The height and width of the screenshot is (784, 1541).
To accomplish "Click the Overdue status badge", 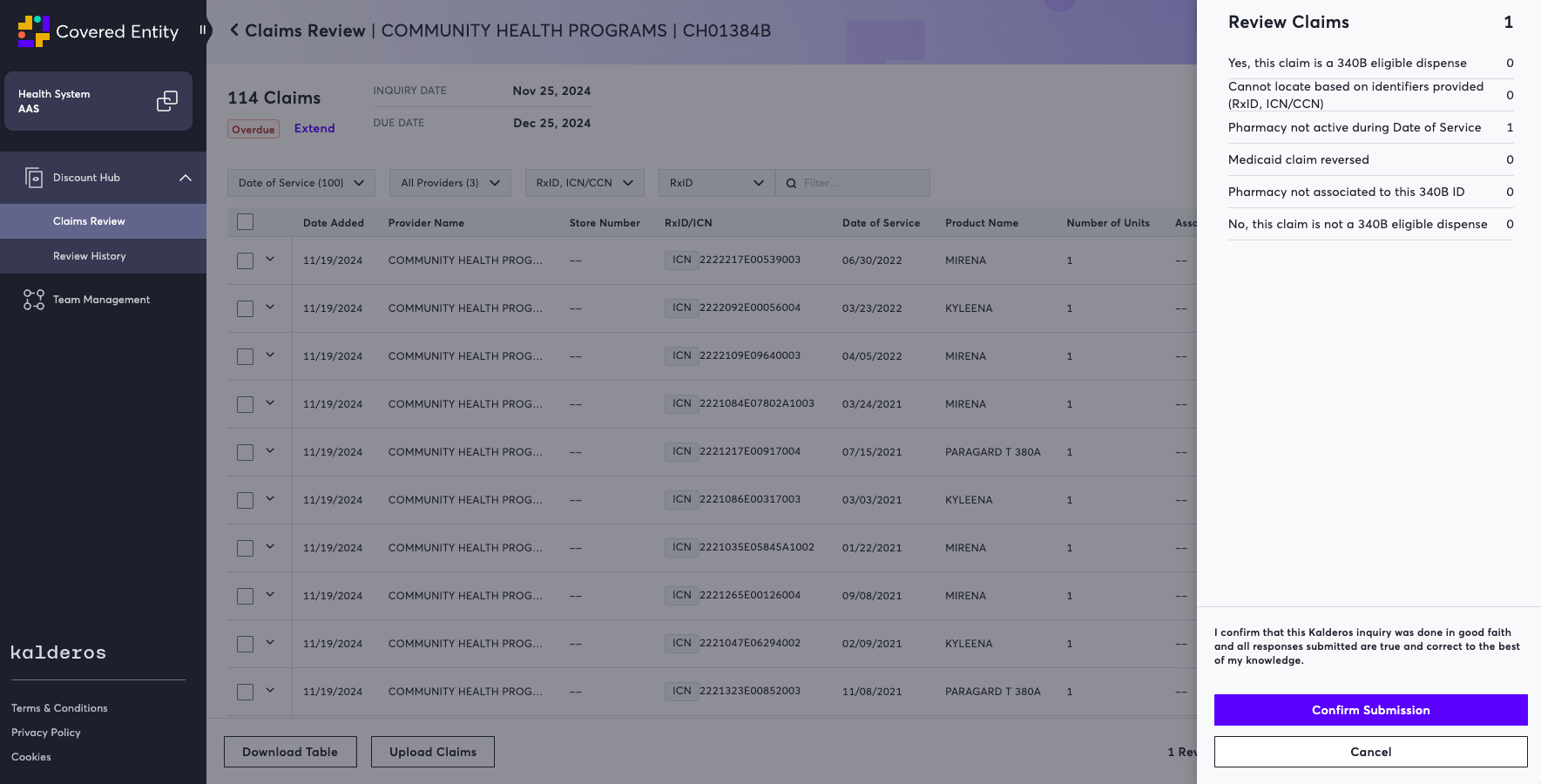I will pyautogui.click(x=253, y=130).
